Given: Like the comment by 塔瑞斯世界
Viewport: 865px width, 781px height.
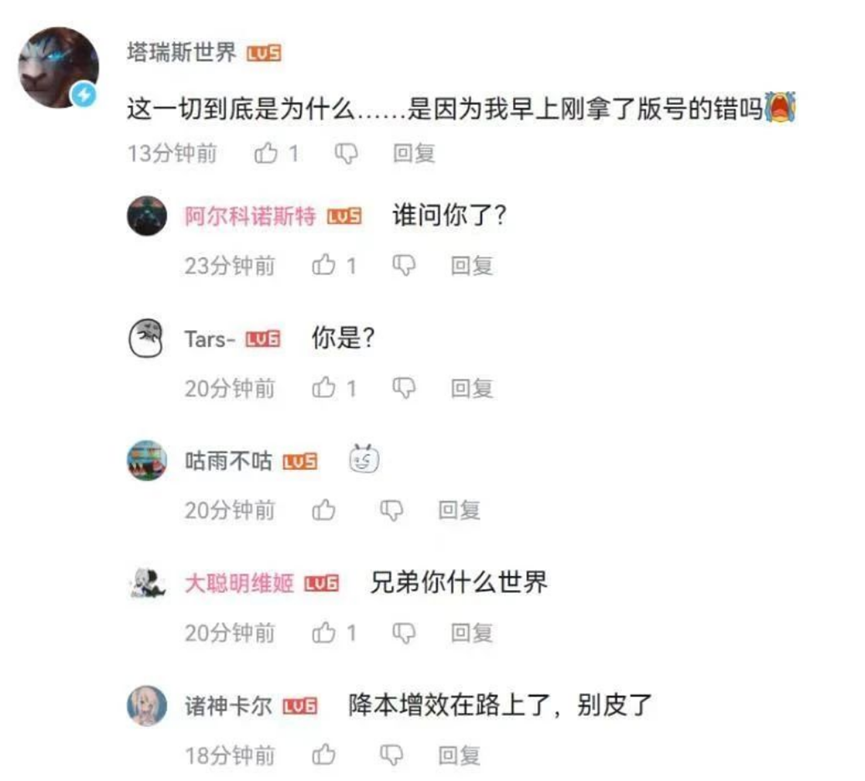Looking at the screenshot, I should point(266,153).
